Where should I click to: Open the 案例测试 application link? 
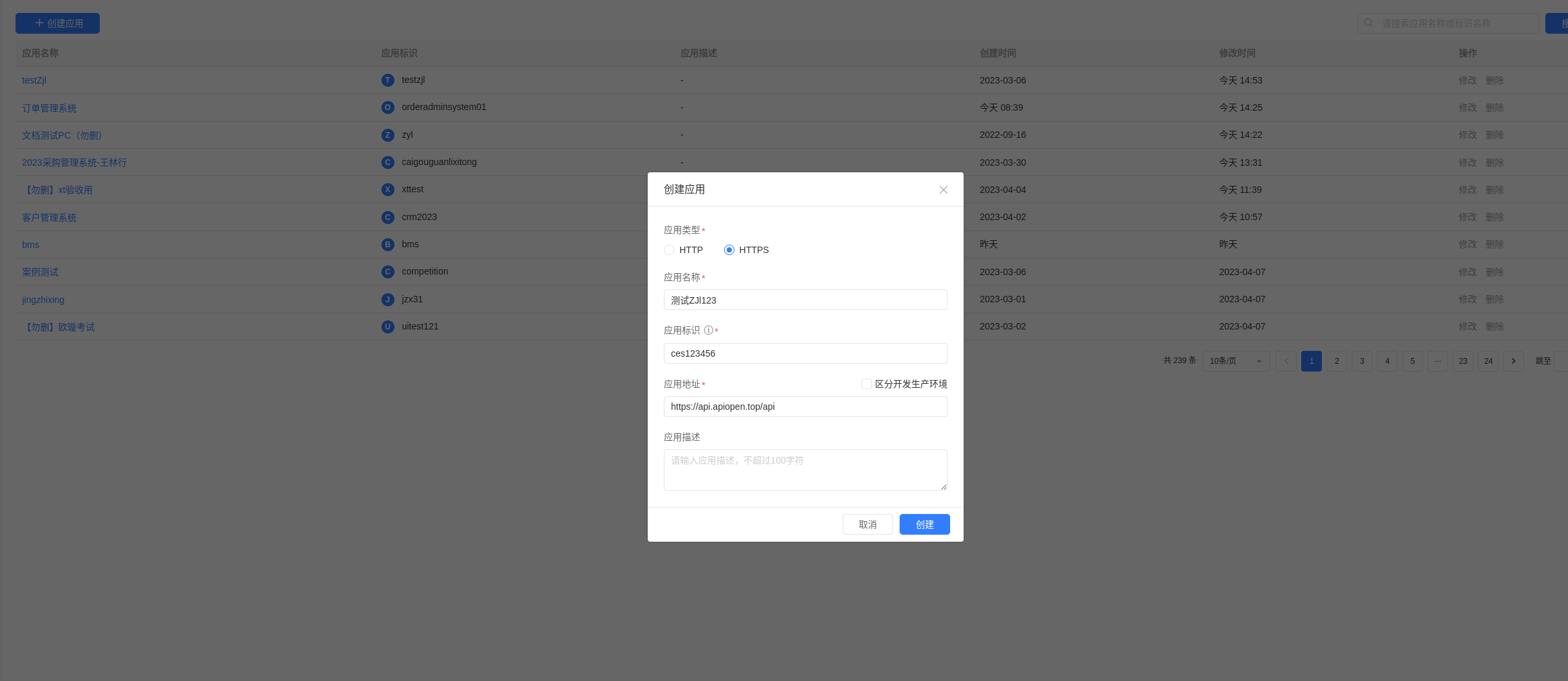(x=40, y=272)
